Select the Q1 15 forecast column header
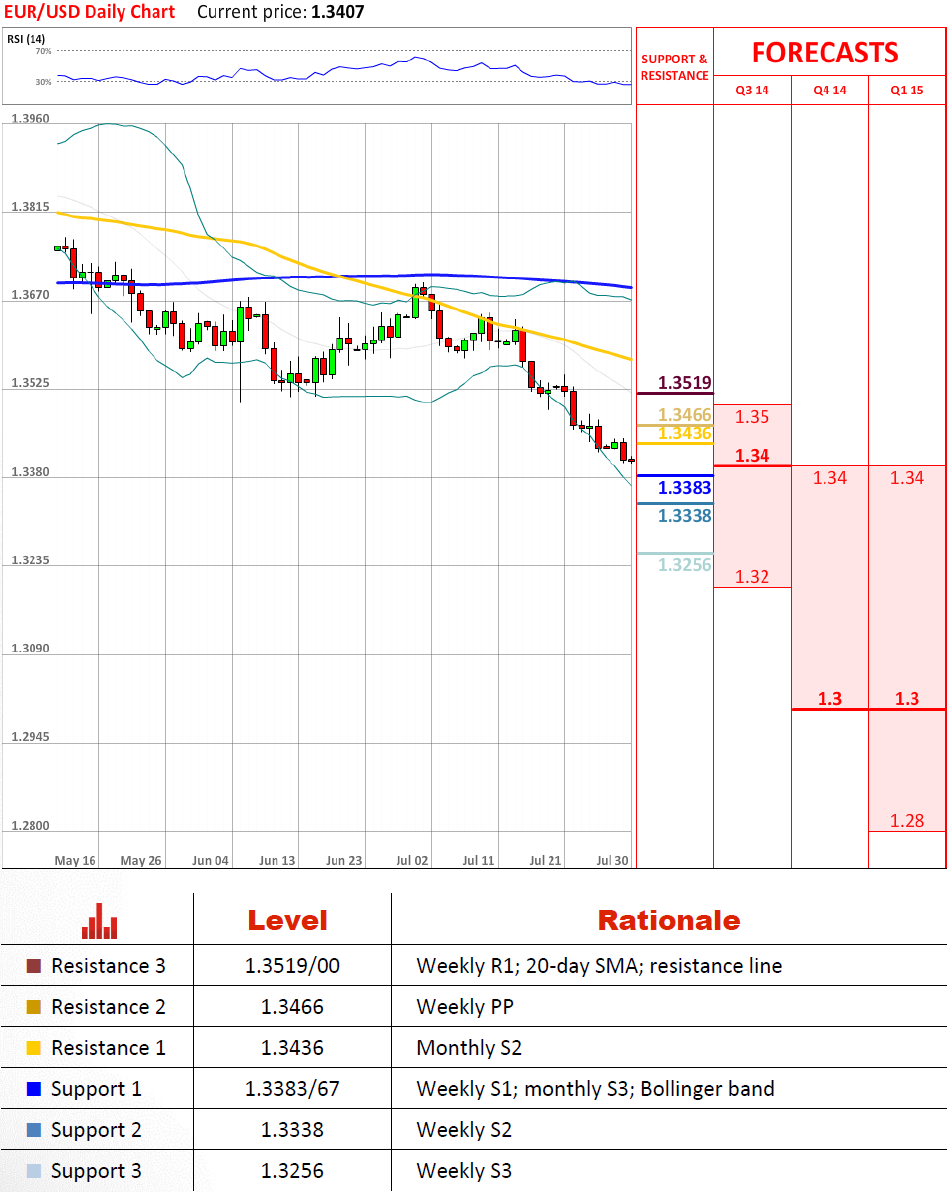 [907, 90]
